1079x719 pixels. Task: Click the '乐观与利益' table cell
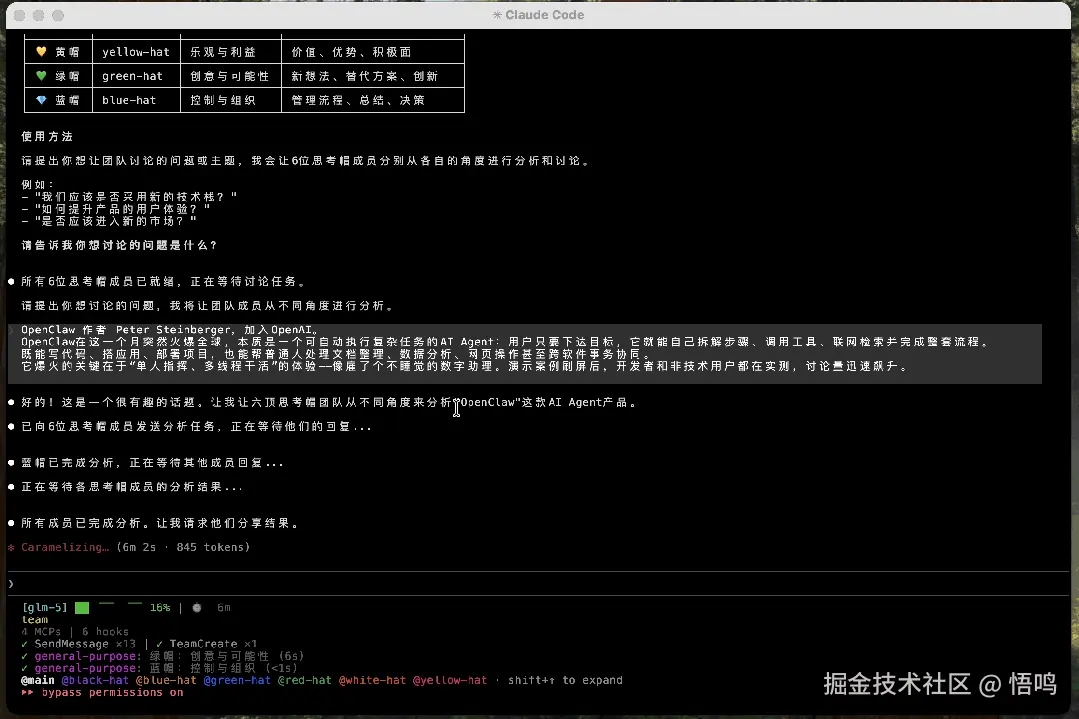click(231, 52)
